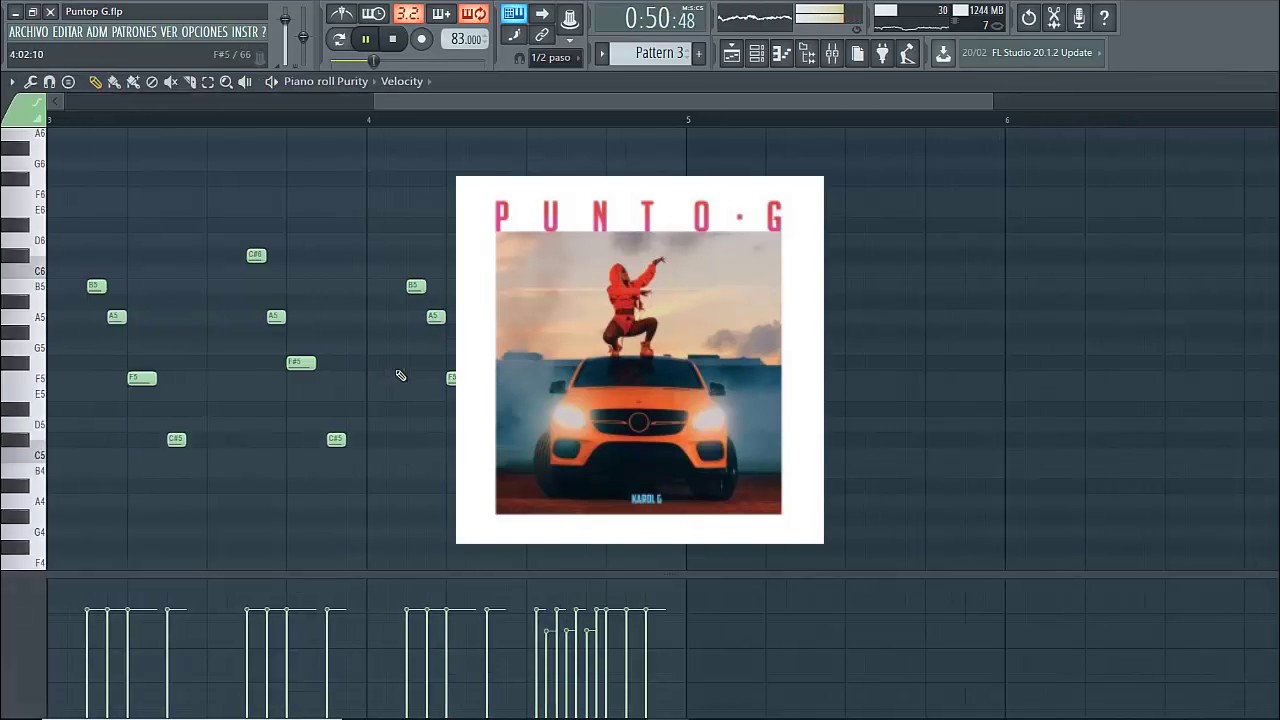
Task: Click the headphones icon next to snap
Action: (x=519, y=58)
